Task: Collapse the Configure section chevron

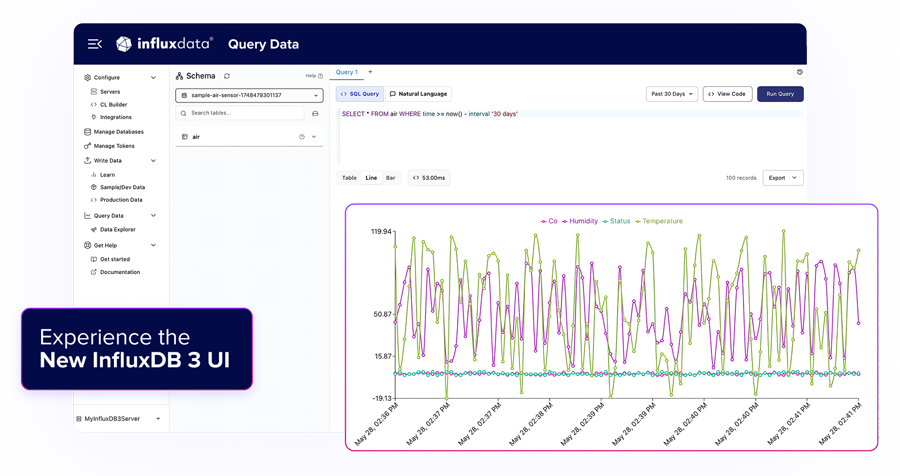Action: pyautogui.click(x=153, y=77)
